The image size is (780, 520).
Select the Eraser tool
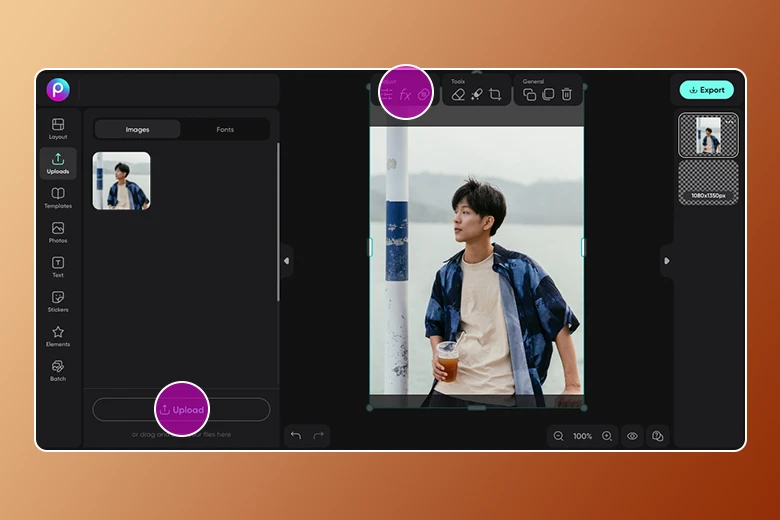pos(458,95)
